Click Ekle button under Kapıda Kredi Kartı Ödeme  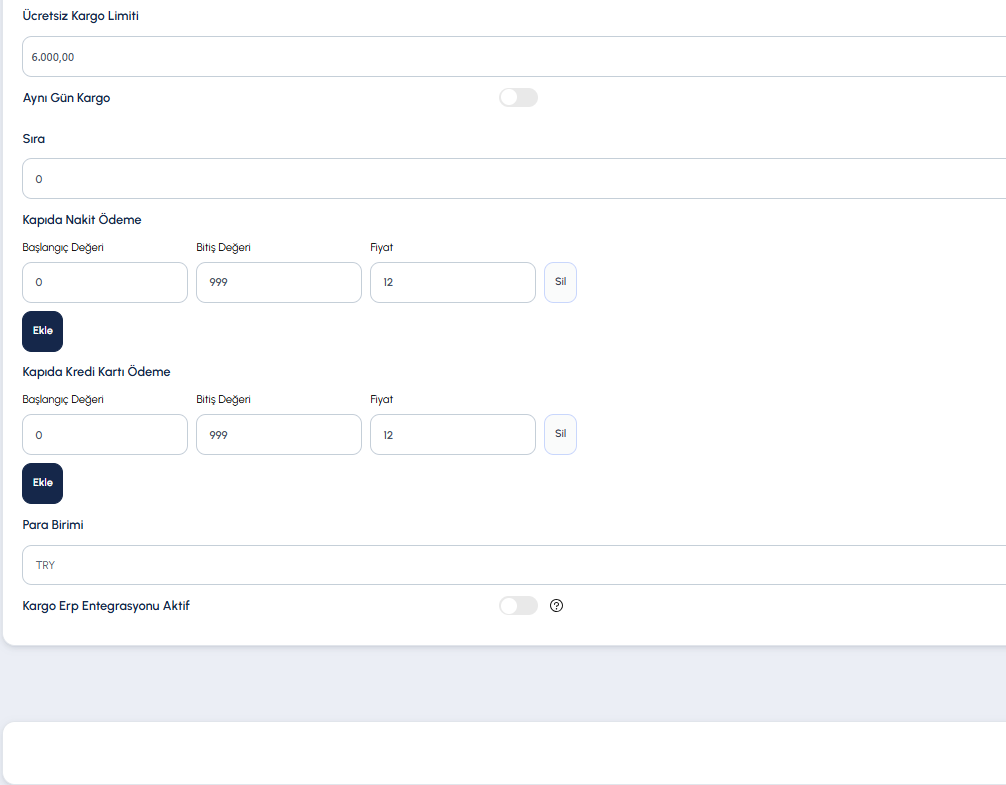point(42,483)
